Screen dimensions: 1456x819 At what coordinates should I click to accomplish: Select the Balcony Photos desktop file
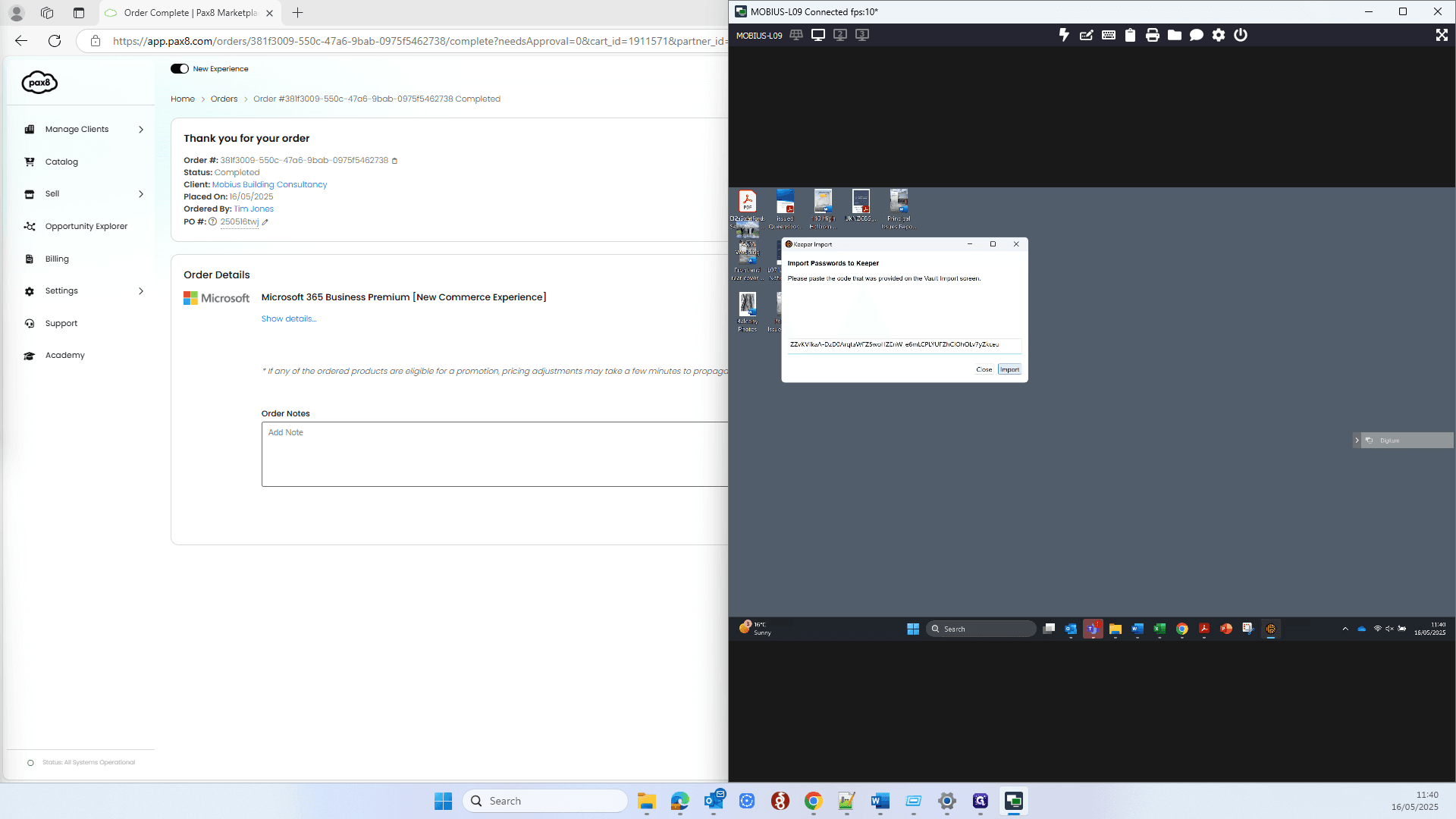tap(748, 312)
